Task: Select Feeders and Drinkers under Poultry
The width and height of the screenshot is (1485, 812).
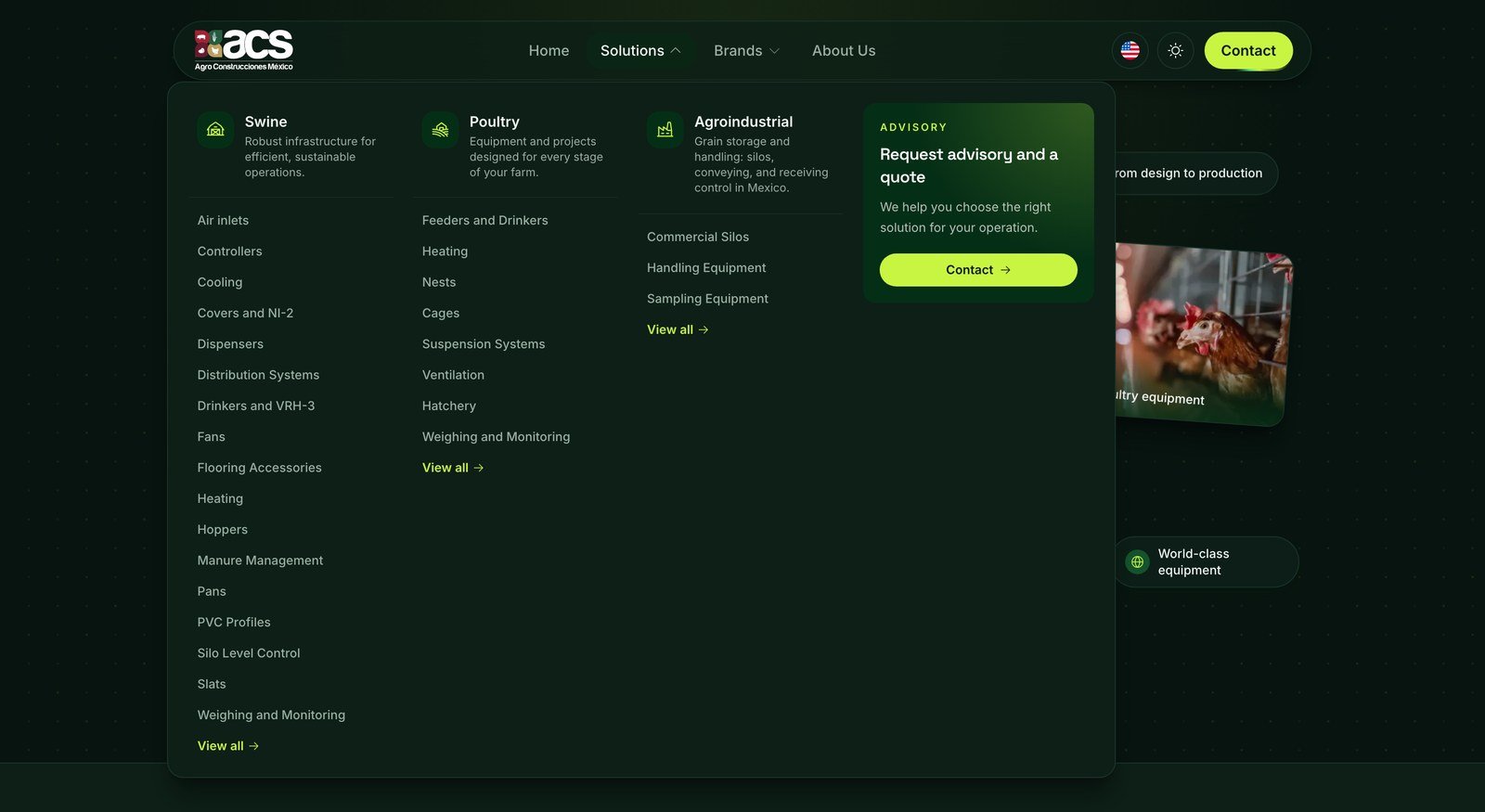Action: click(484, 221)
